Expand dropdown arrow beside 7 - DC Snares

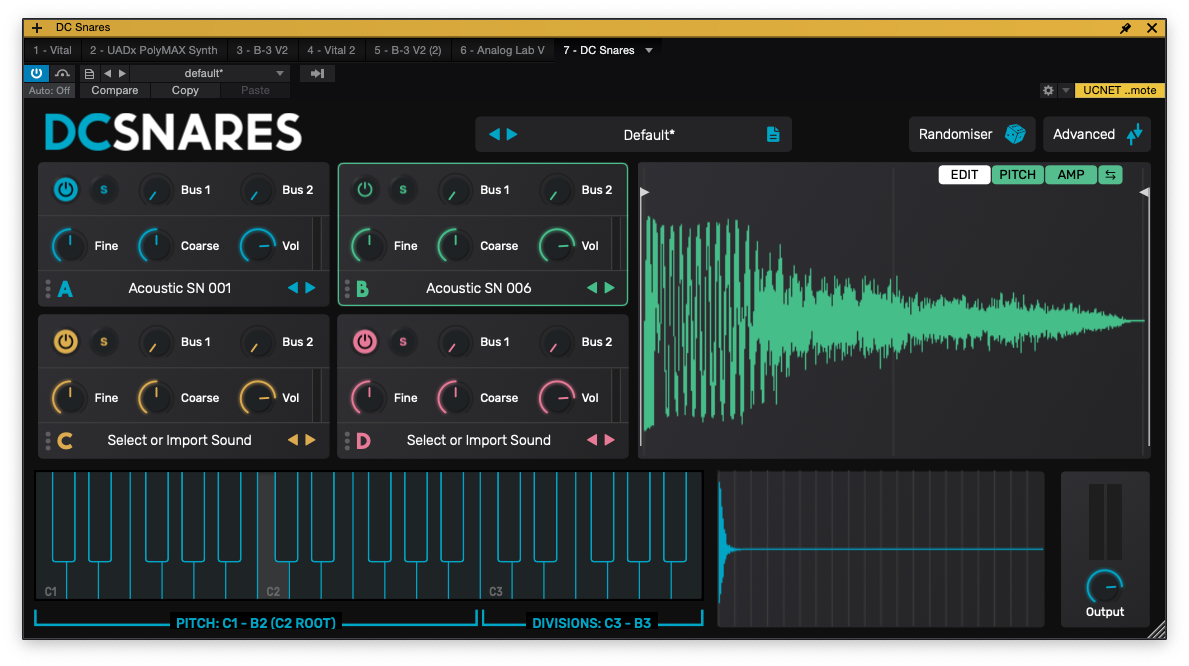649,51
